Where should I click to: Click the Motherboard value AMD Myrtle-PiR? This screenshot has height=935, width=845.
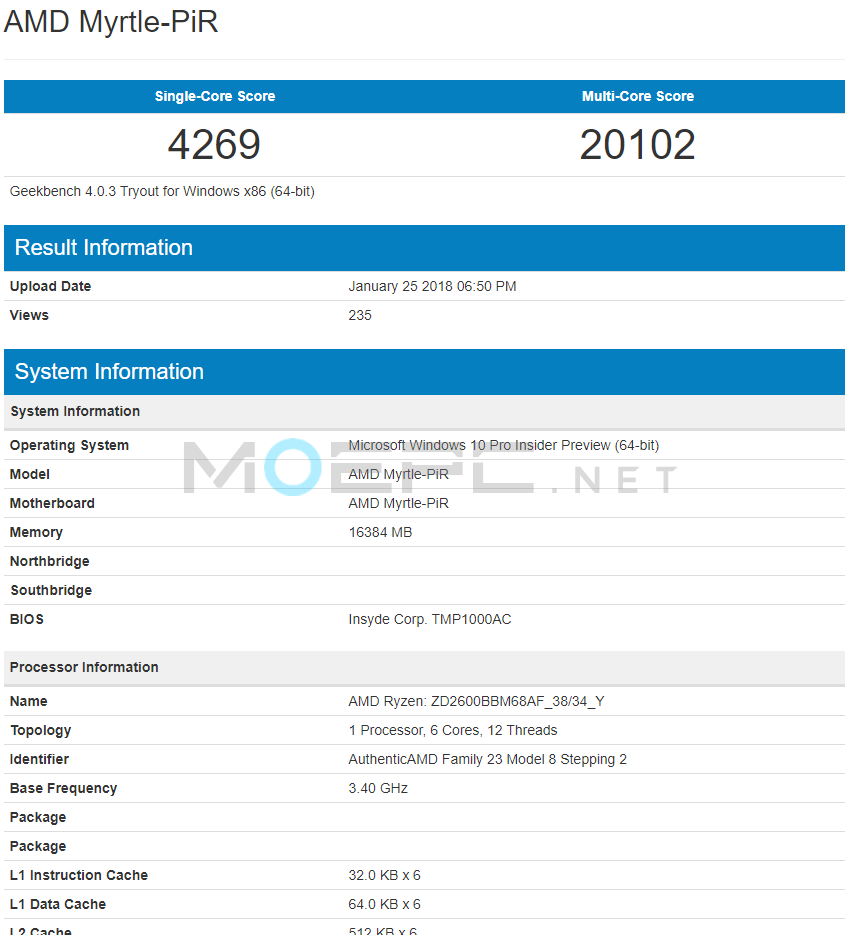pos(398,503)
